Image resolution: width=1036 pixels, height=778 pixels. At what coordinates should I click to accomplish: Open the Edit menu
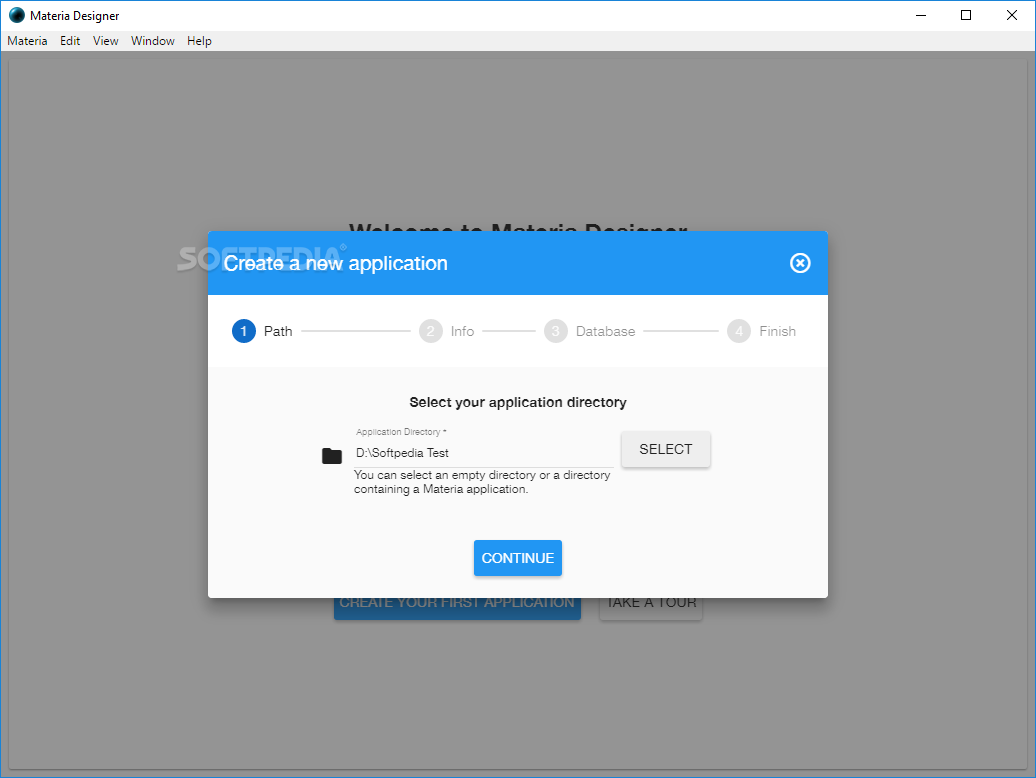coord(70,41)
